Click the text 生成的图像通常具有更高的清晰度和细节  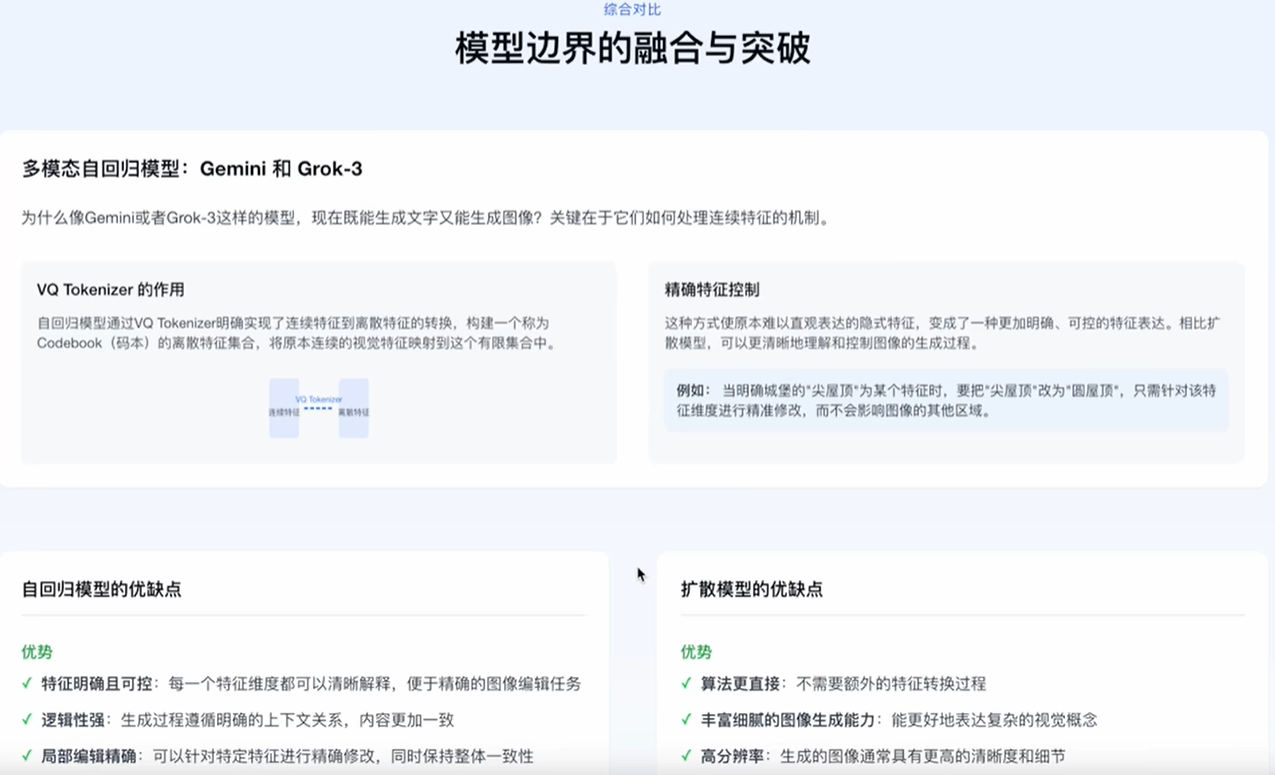coord(923,756)
